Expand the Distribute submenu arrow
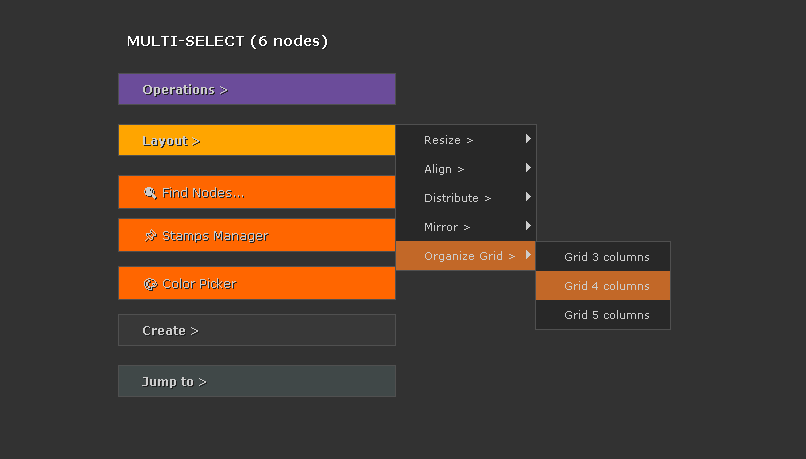 click(x=528, y=197)
